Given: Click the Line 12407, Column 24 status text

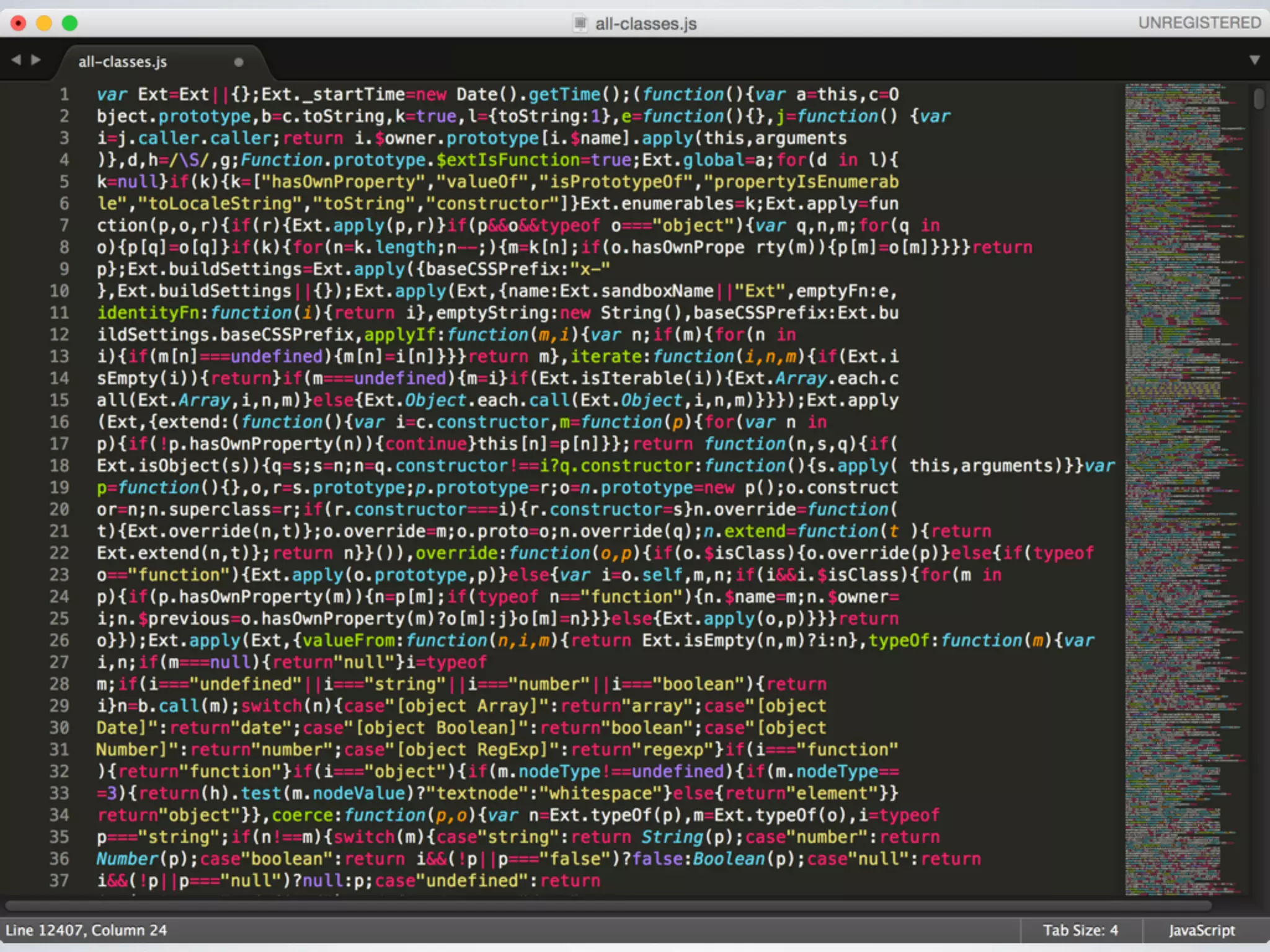Looking at the screenshot, I should click(x=86, y=930).
